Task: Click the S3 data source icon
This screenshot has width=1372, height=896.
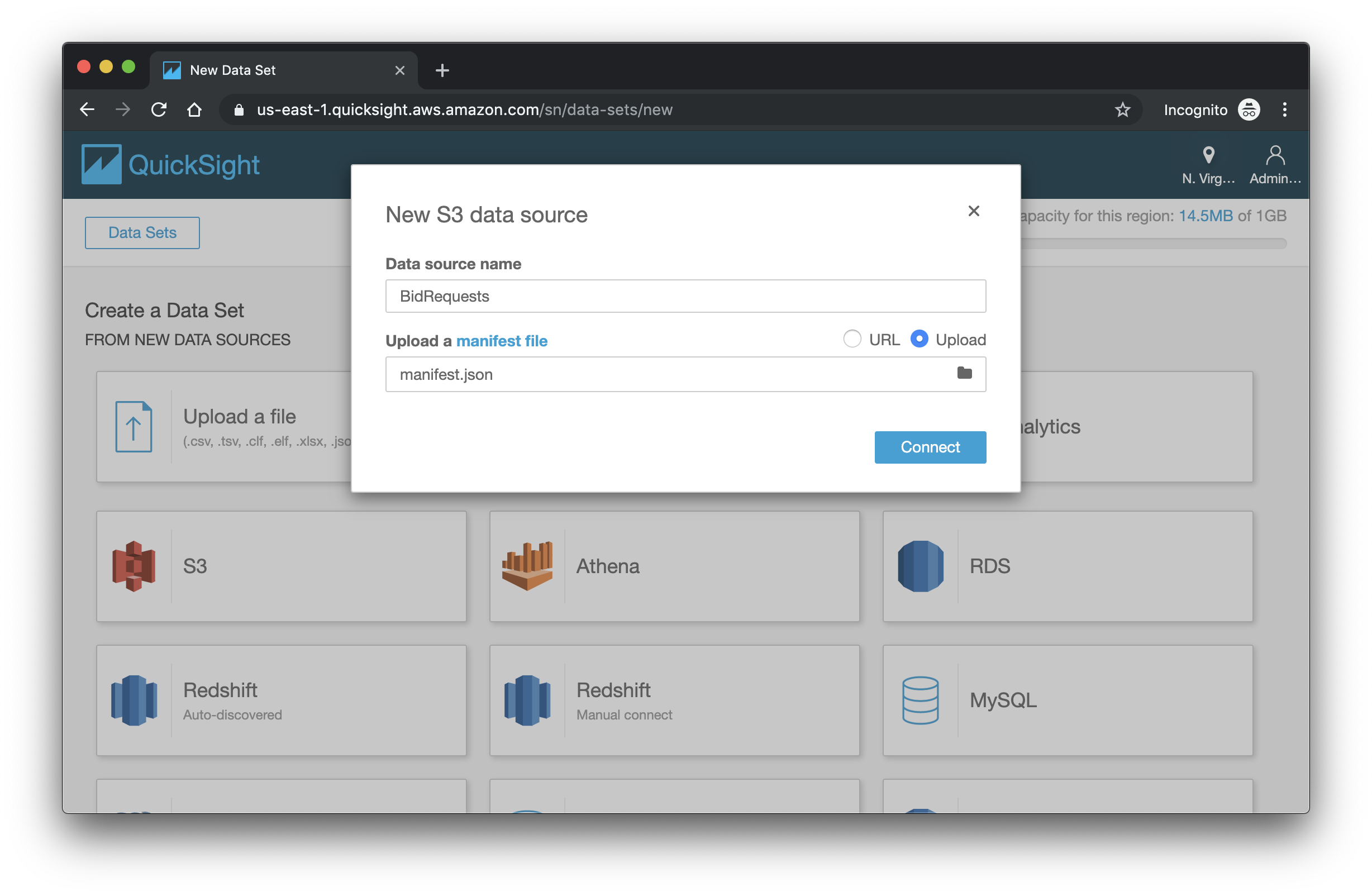Action: [134, 566]
